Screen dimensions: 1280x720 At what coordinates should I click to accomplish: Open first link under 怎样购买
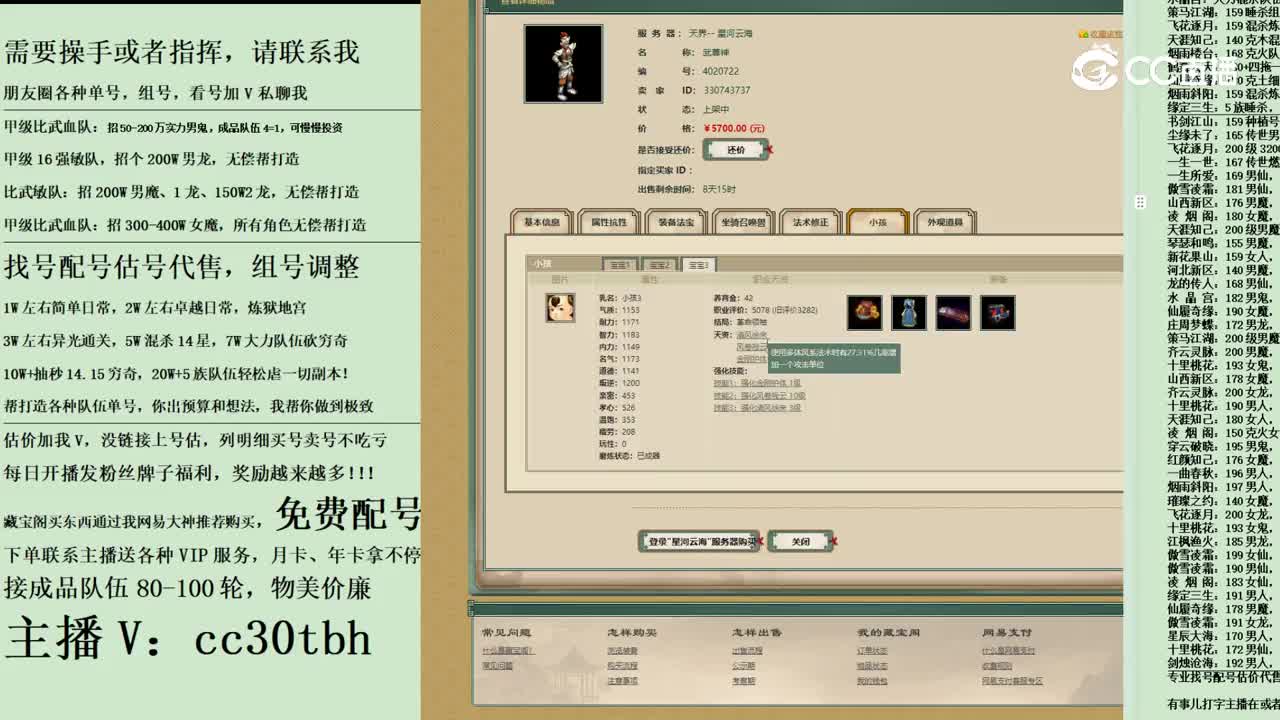[622, 651]
